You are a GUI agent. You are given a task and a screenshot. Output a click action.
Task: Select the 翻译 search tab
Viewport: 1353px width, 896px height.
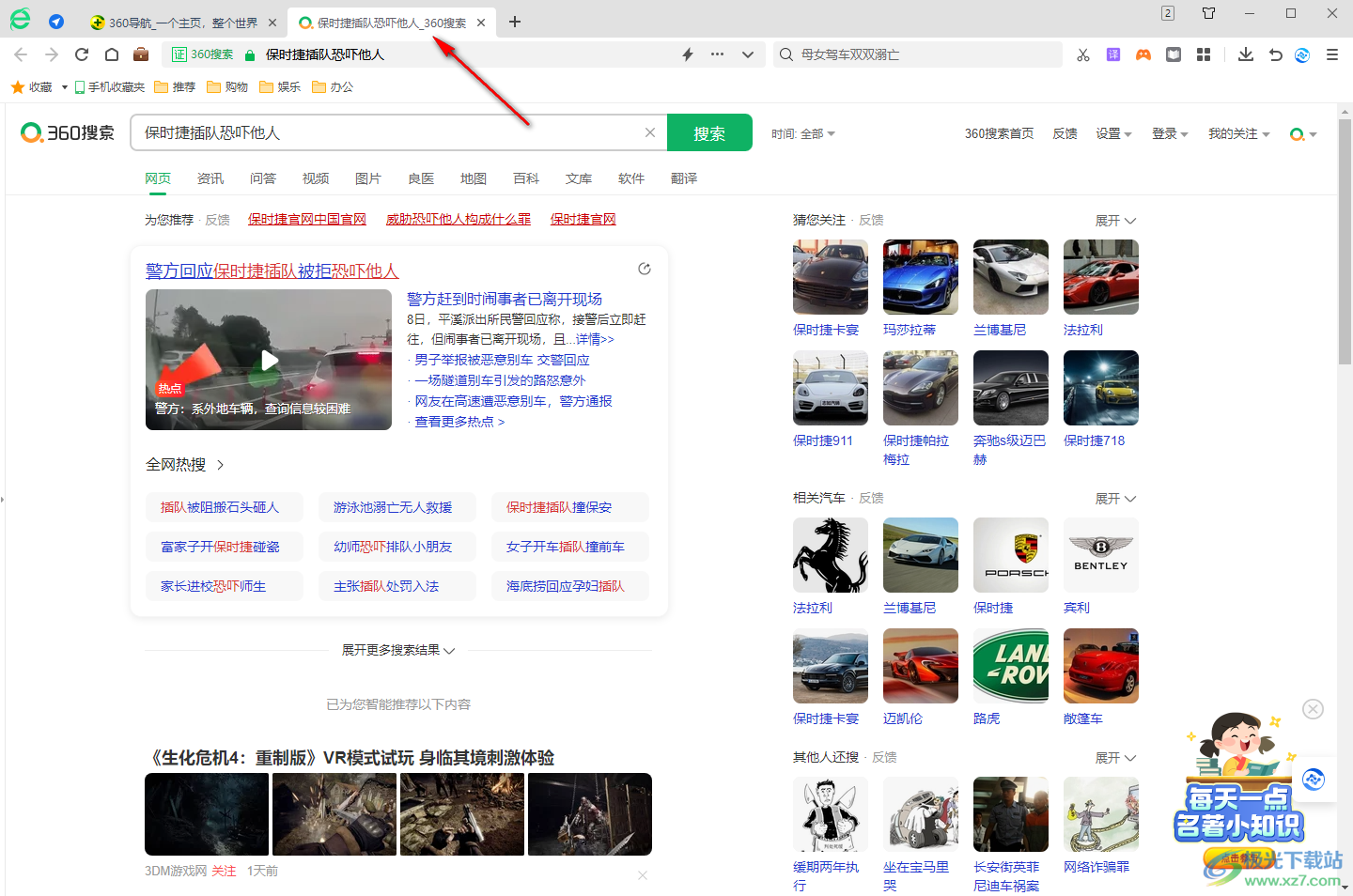pos(684,178)
